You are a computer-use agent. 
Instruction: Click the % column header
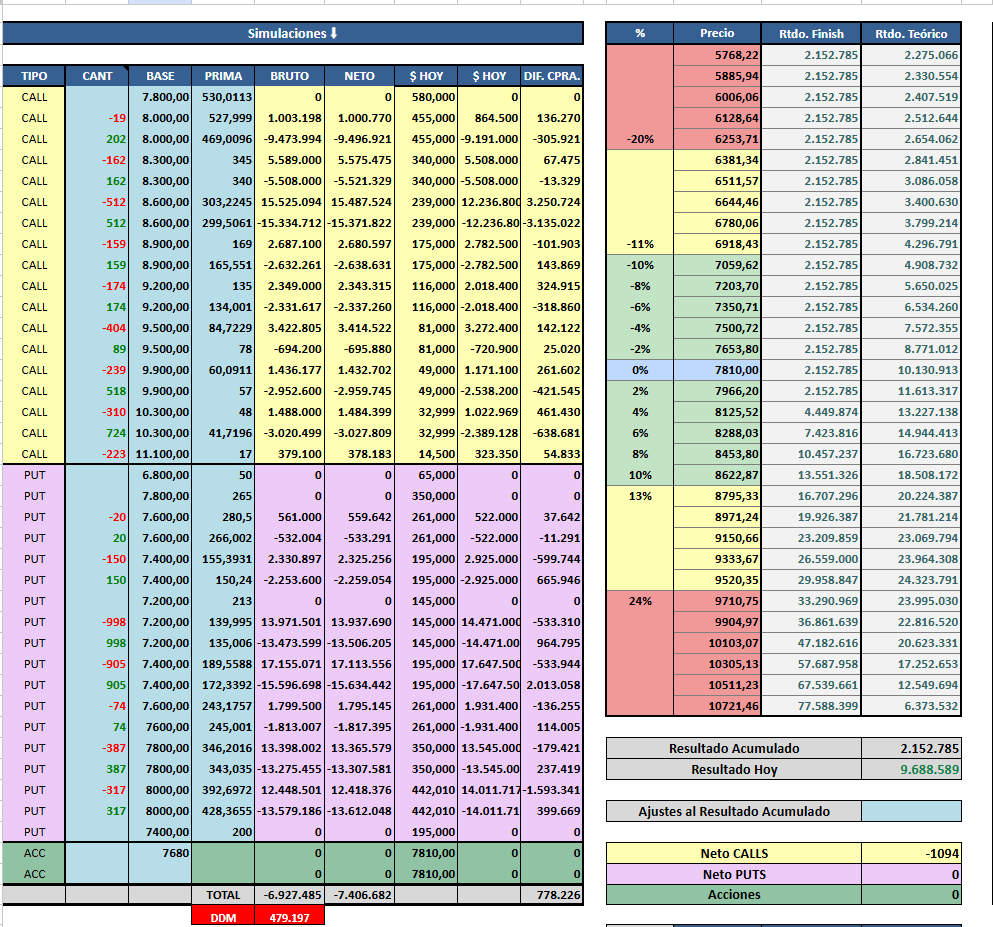point(640,34)
